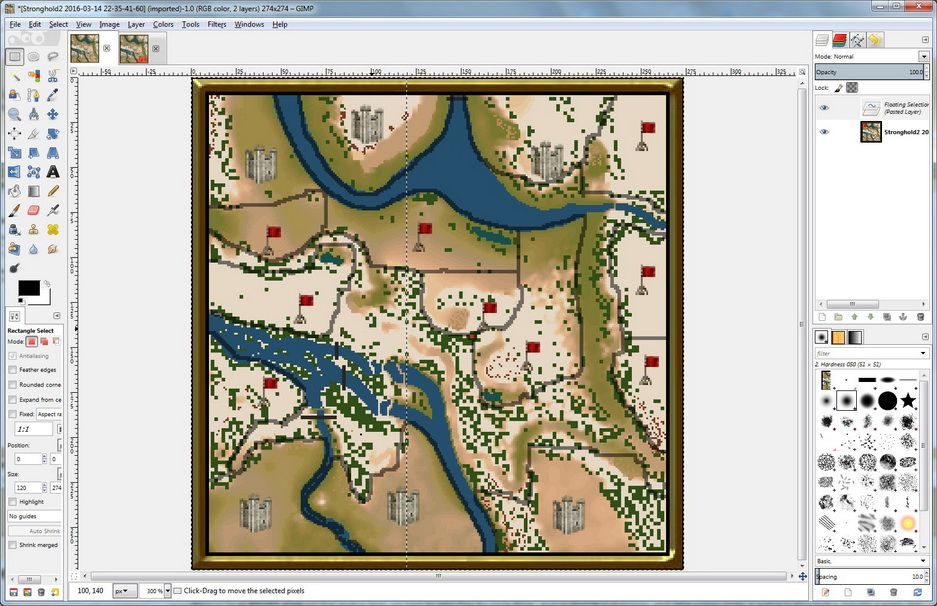The width and height of the screenshot is (937, 606).
Task: Select the Ellipse Select tool
Action: click(33, 57)
